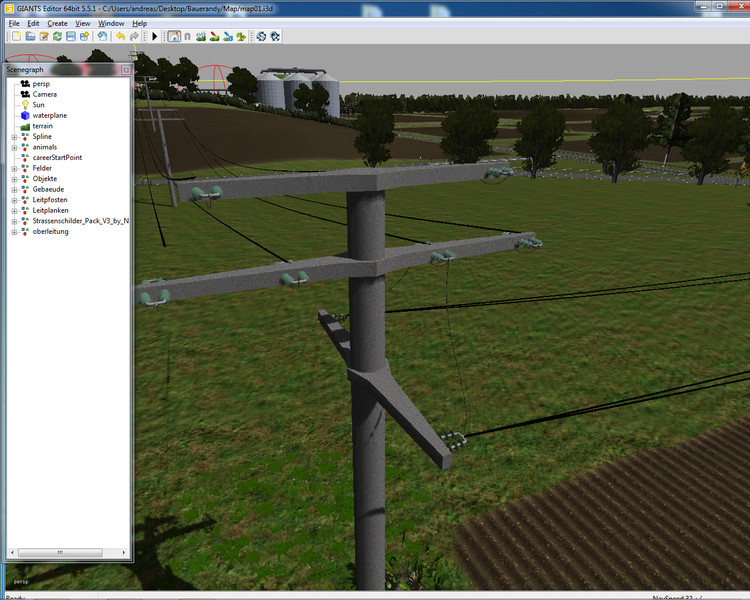750x600 pixels.
Task: Close the Scenegraph panel
Action: tap(126, 70)
